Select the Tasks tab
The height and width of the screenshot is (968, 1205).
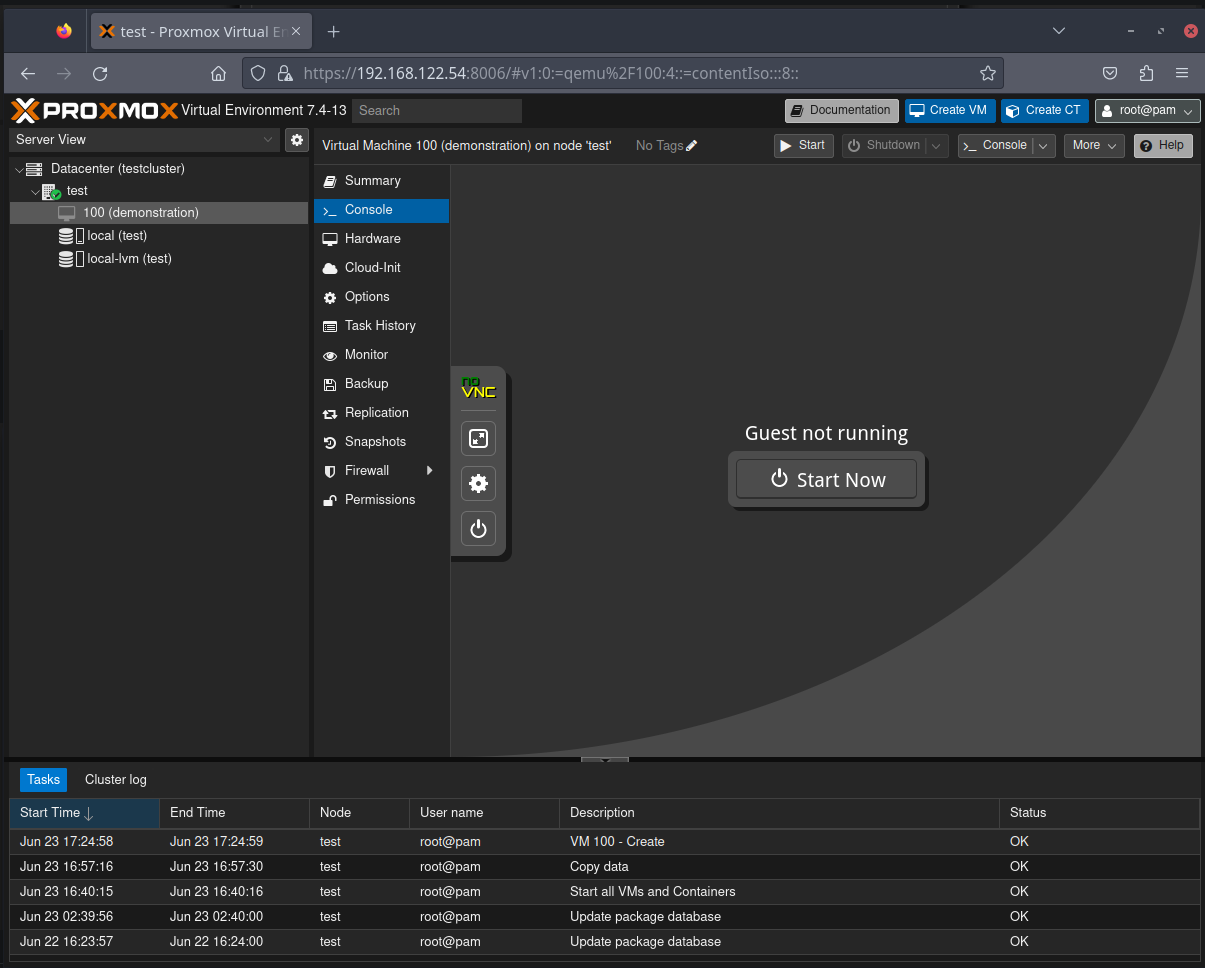43,780
